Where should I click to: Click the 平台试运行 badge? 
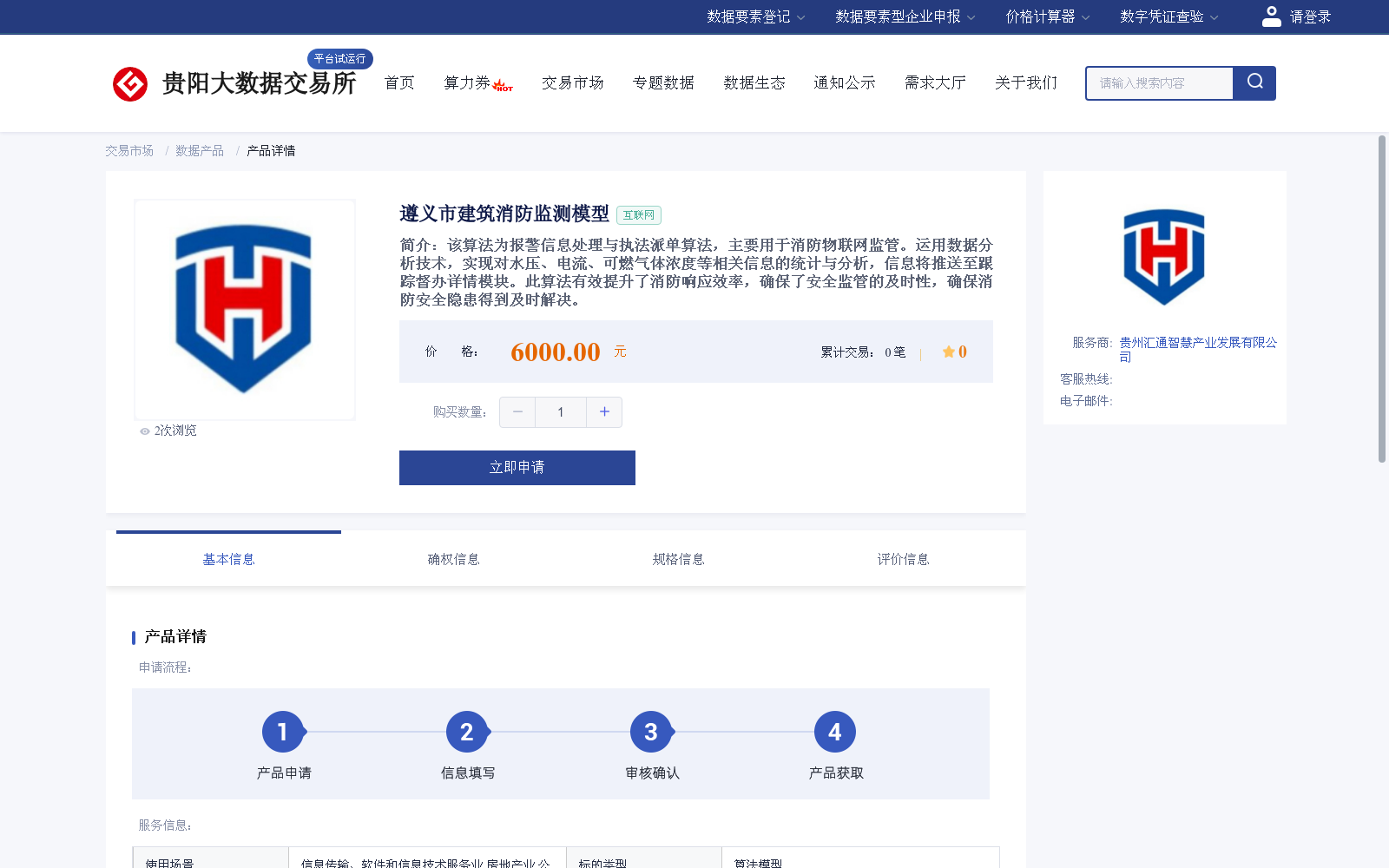click(x=340, y=58)
